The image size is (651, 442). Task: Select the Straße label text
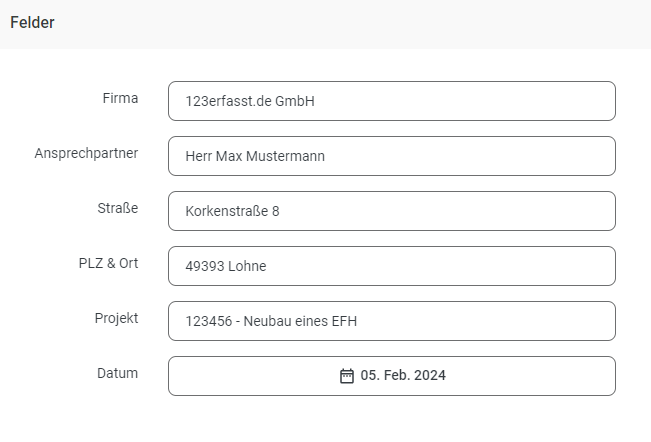[117, 208]
